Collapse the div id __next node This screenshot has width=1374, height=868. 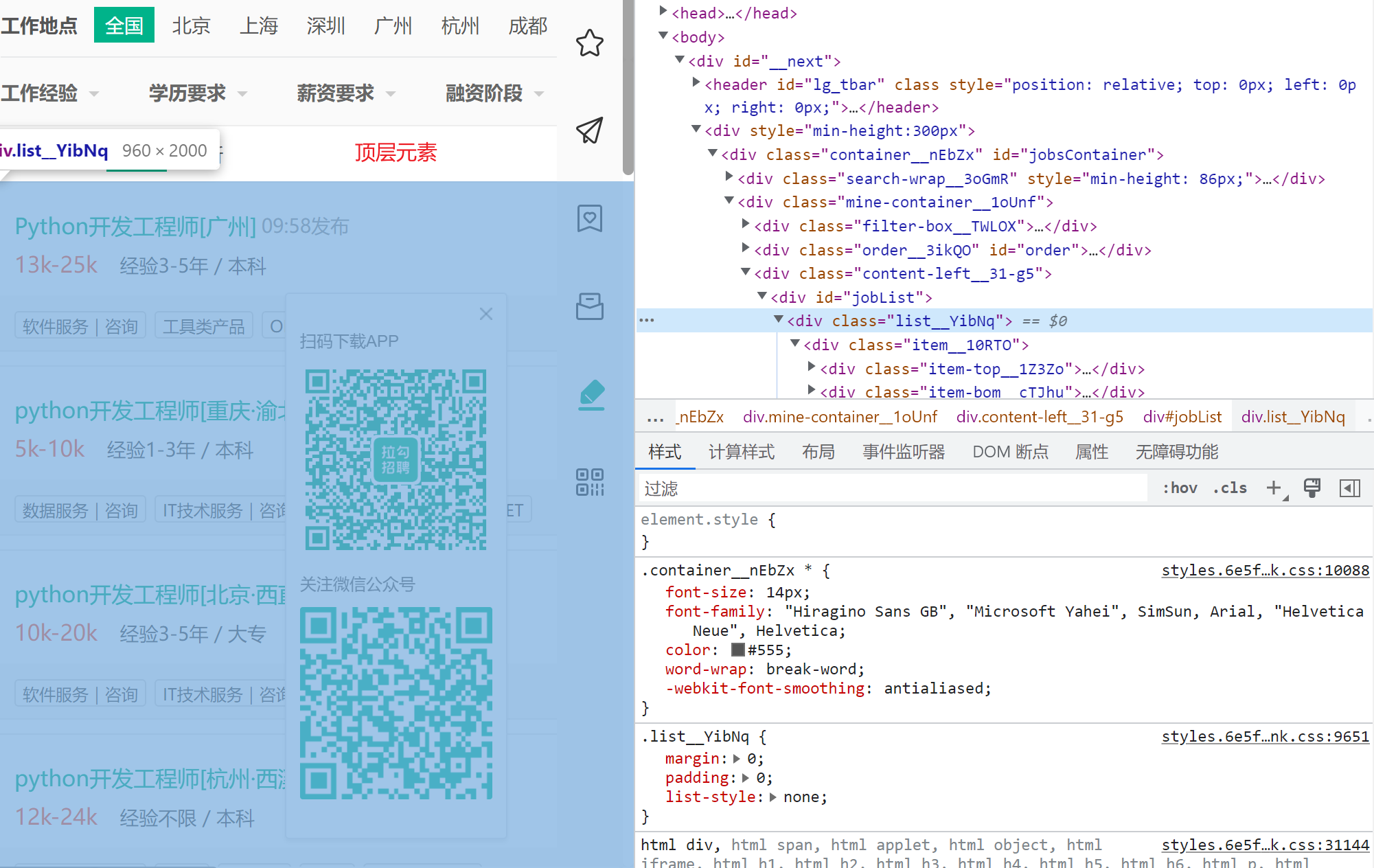(x=679, y=60)
